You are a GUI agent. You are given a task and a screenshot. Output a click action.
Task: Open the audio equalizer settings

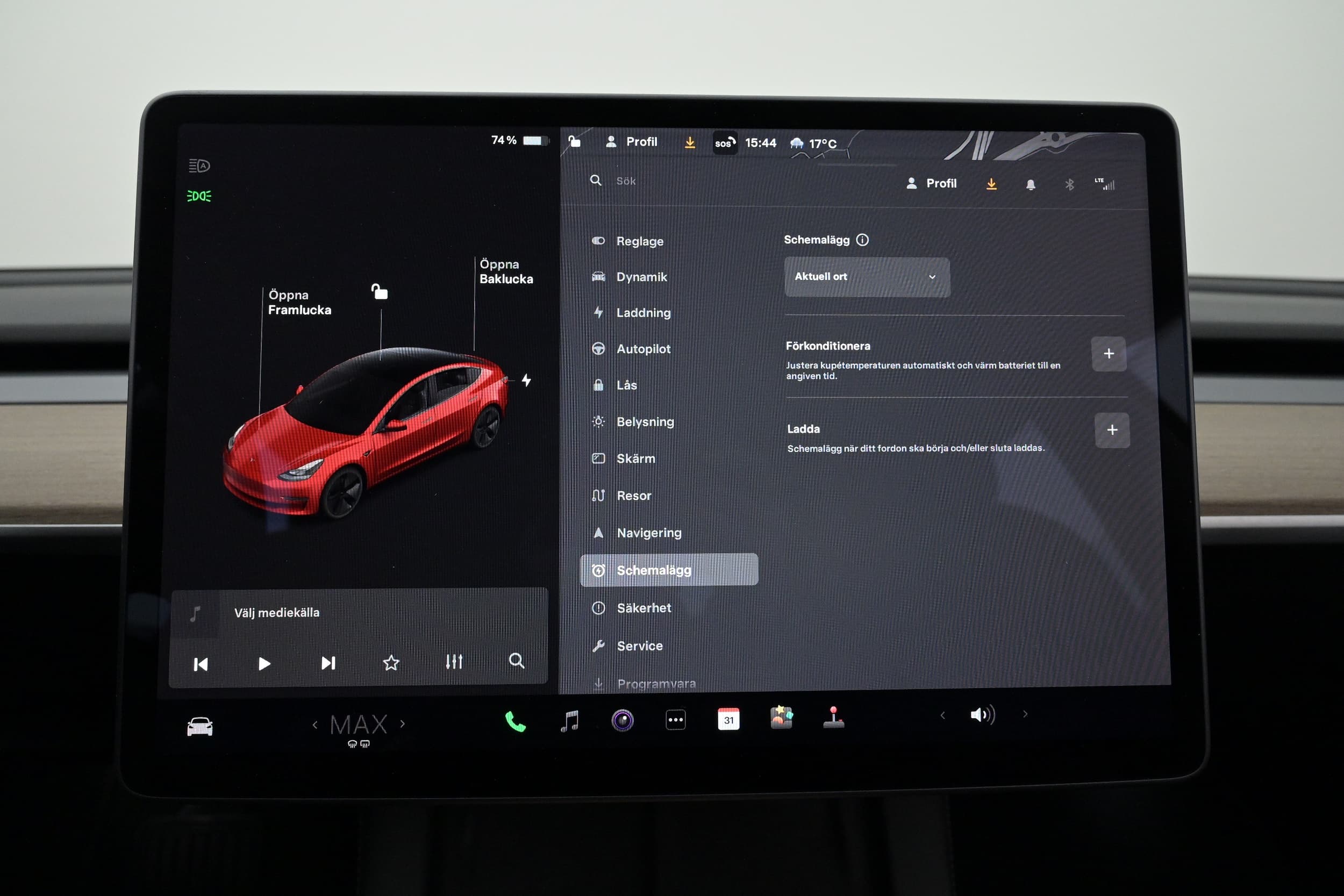click(454, 662)
